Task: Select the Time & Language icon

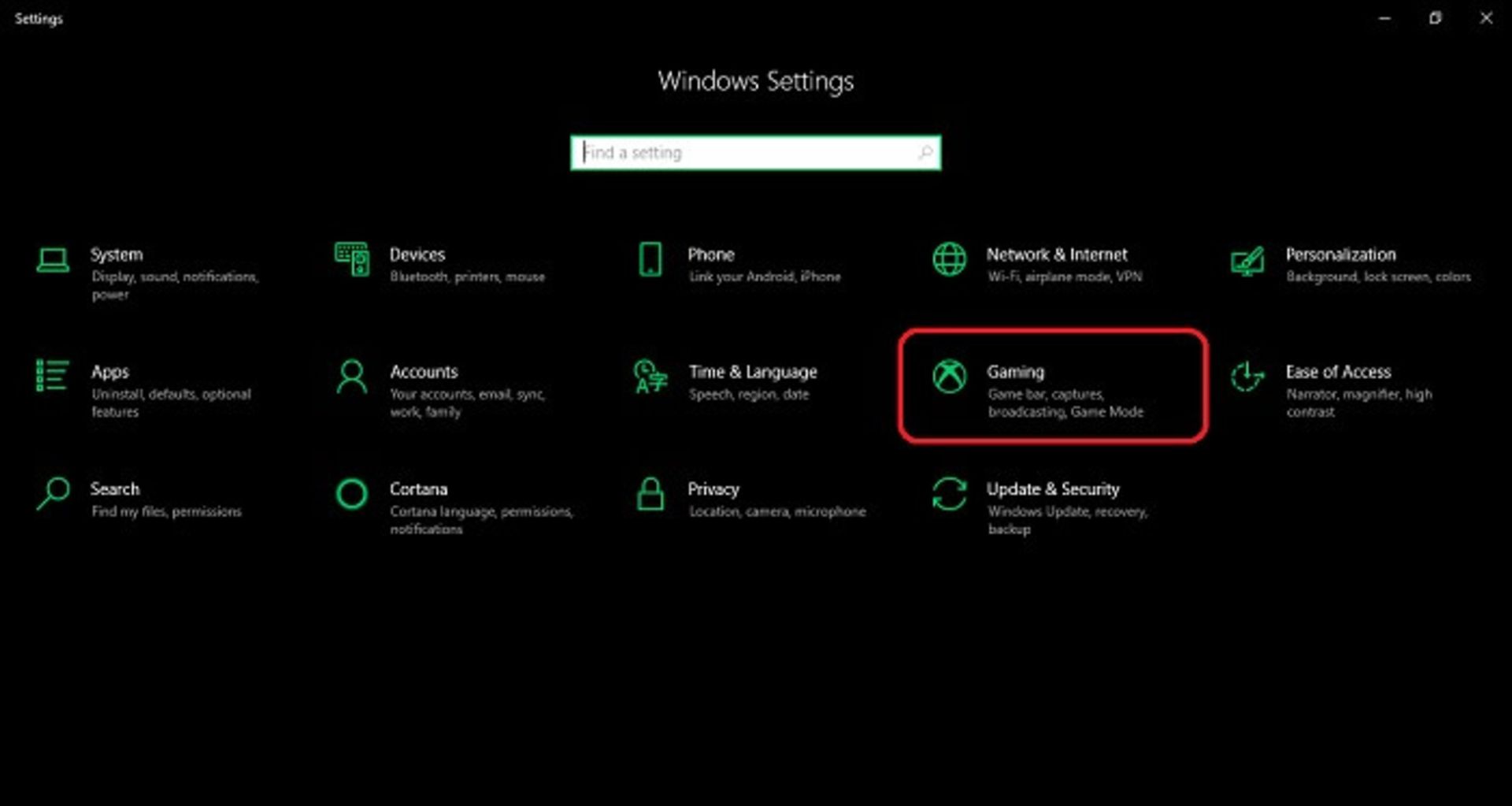Action: [x=650, y=377]
